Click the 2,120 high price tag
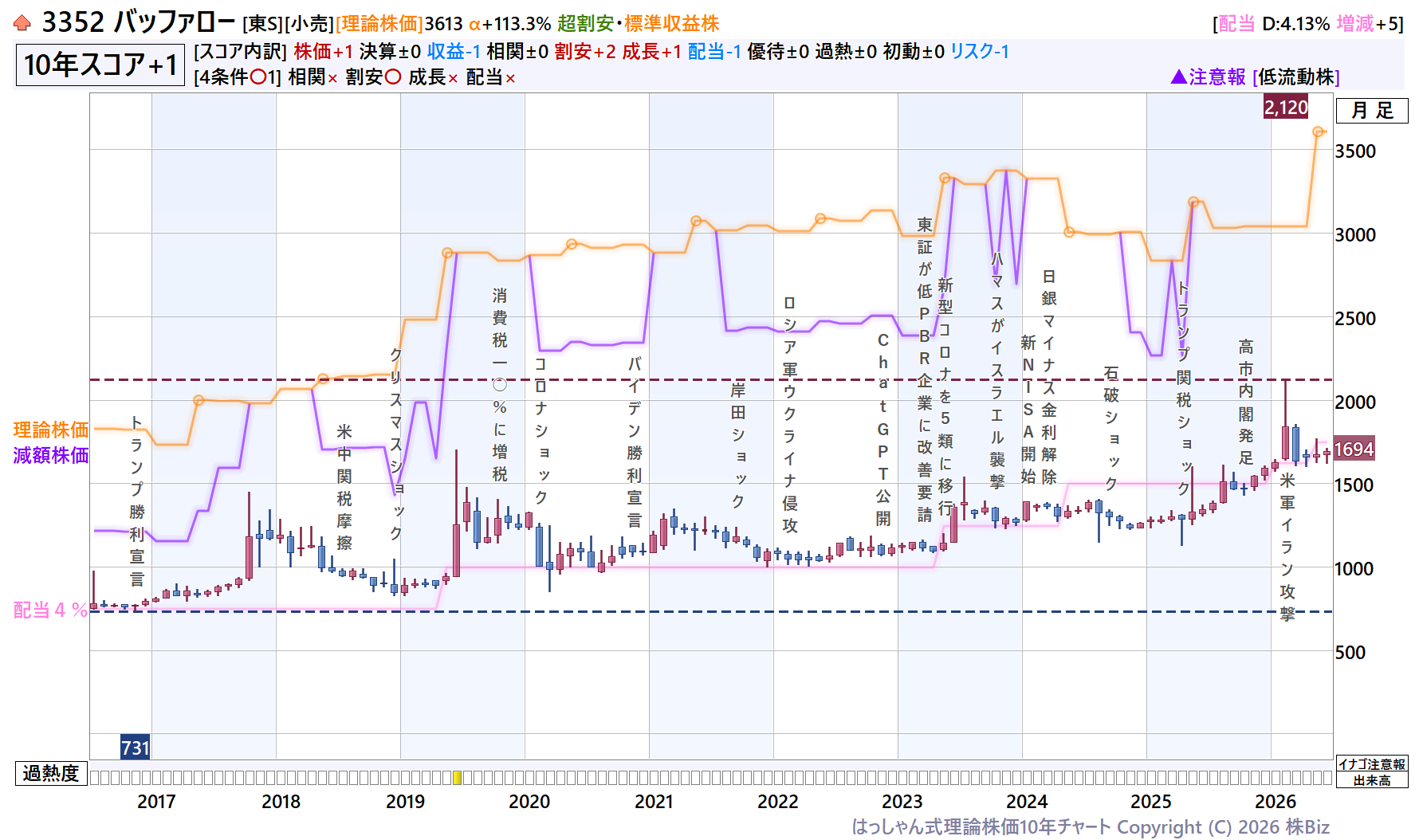Viewport: 1419px width, 840px height. 1286,107
